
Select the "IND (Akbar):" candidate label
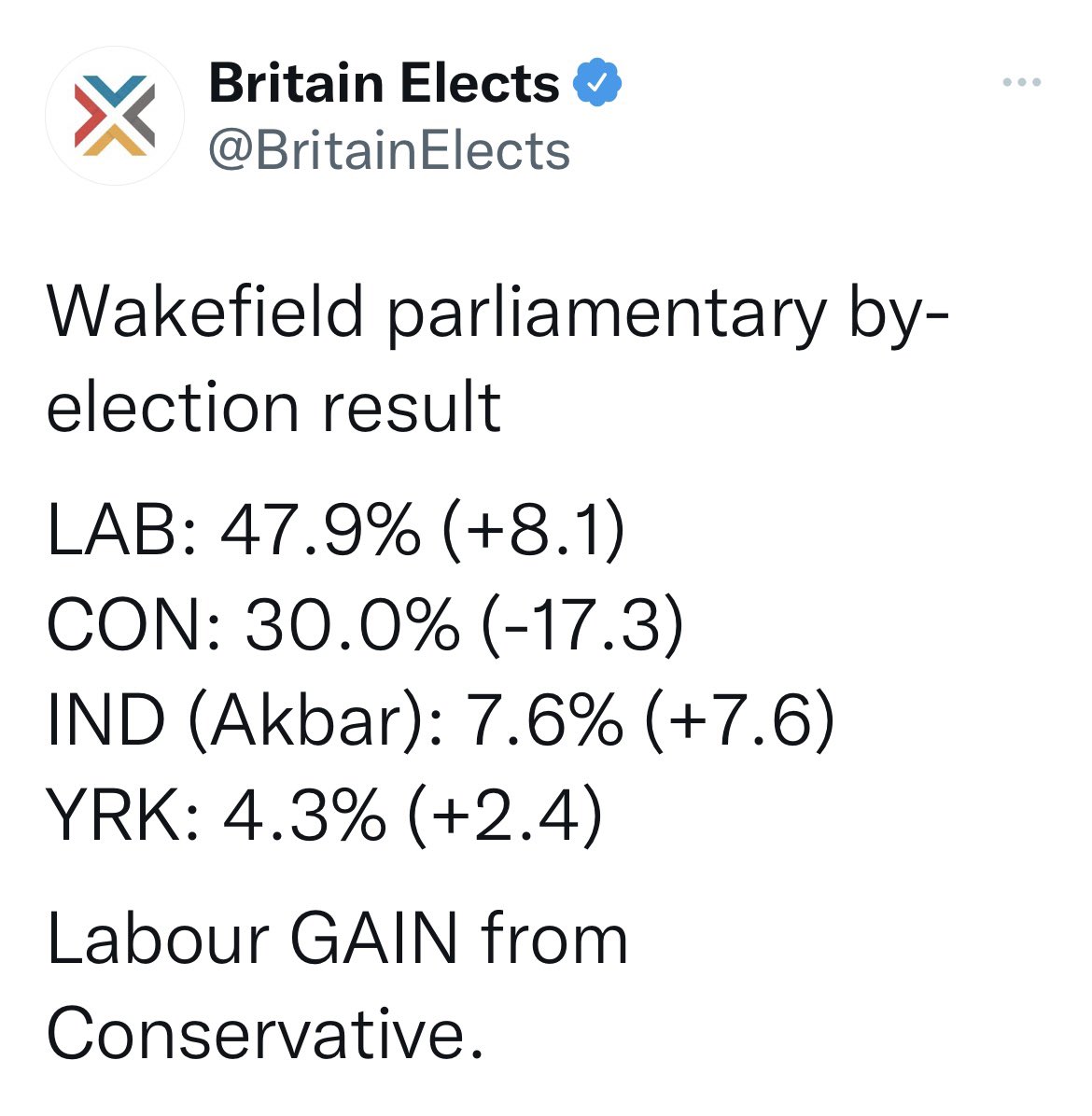pos(247,719)
